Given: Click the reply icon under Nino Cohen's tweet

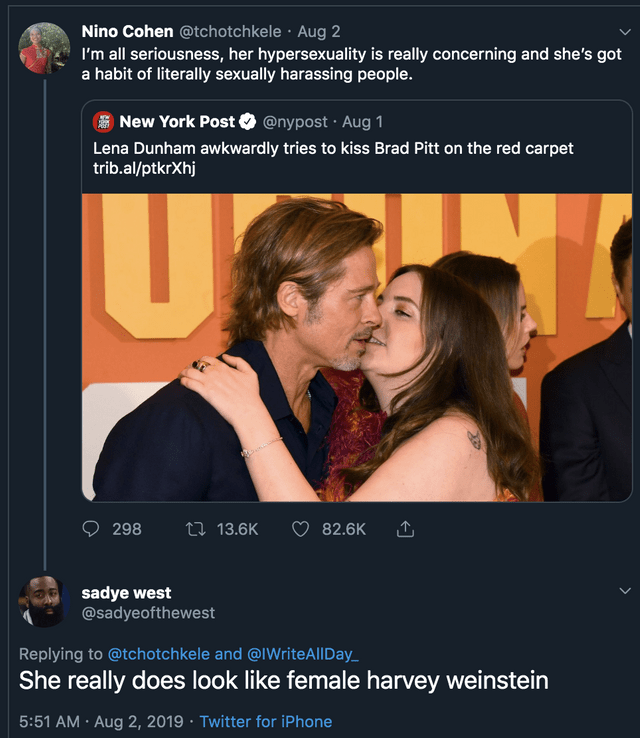Looking at the screenshot, I should [x=92, y=529].
